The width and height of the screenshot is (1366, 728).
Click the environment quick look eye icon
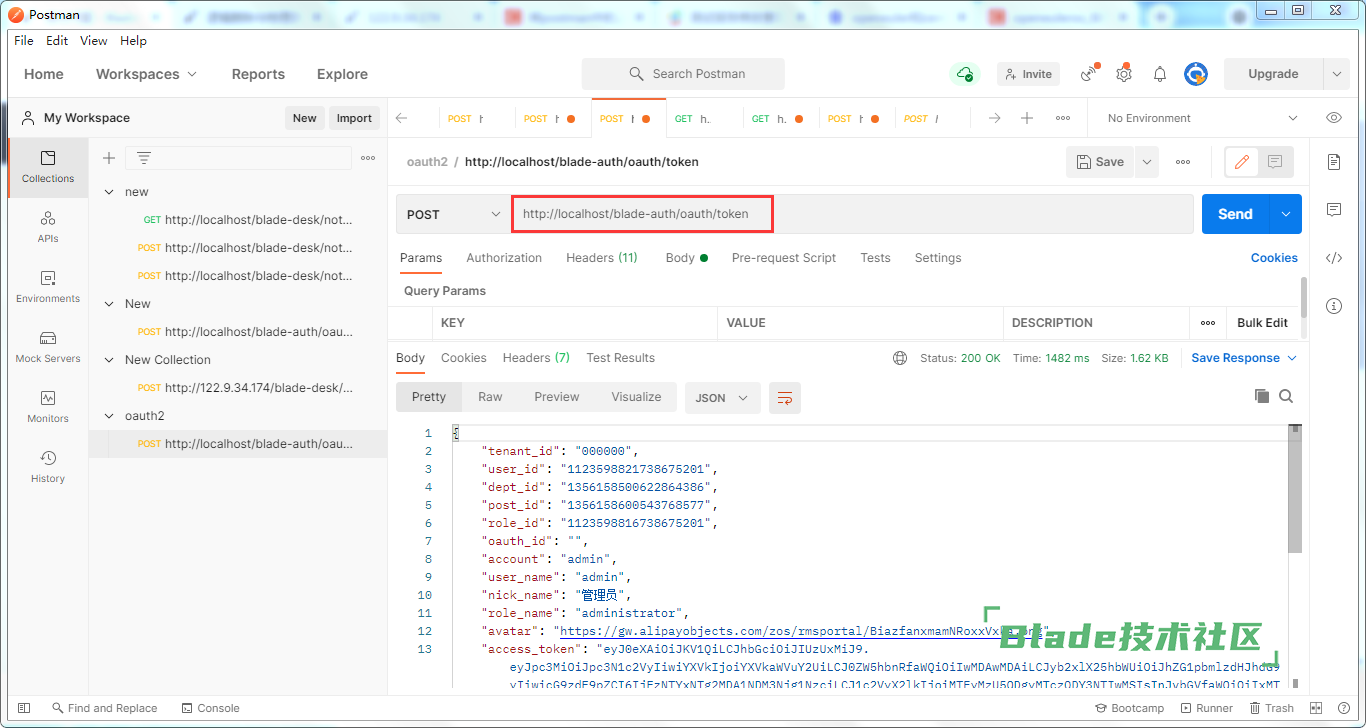(1334, 118)
